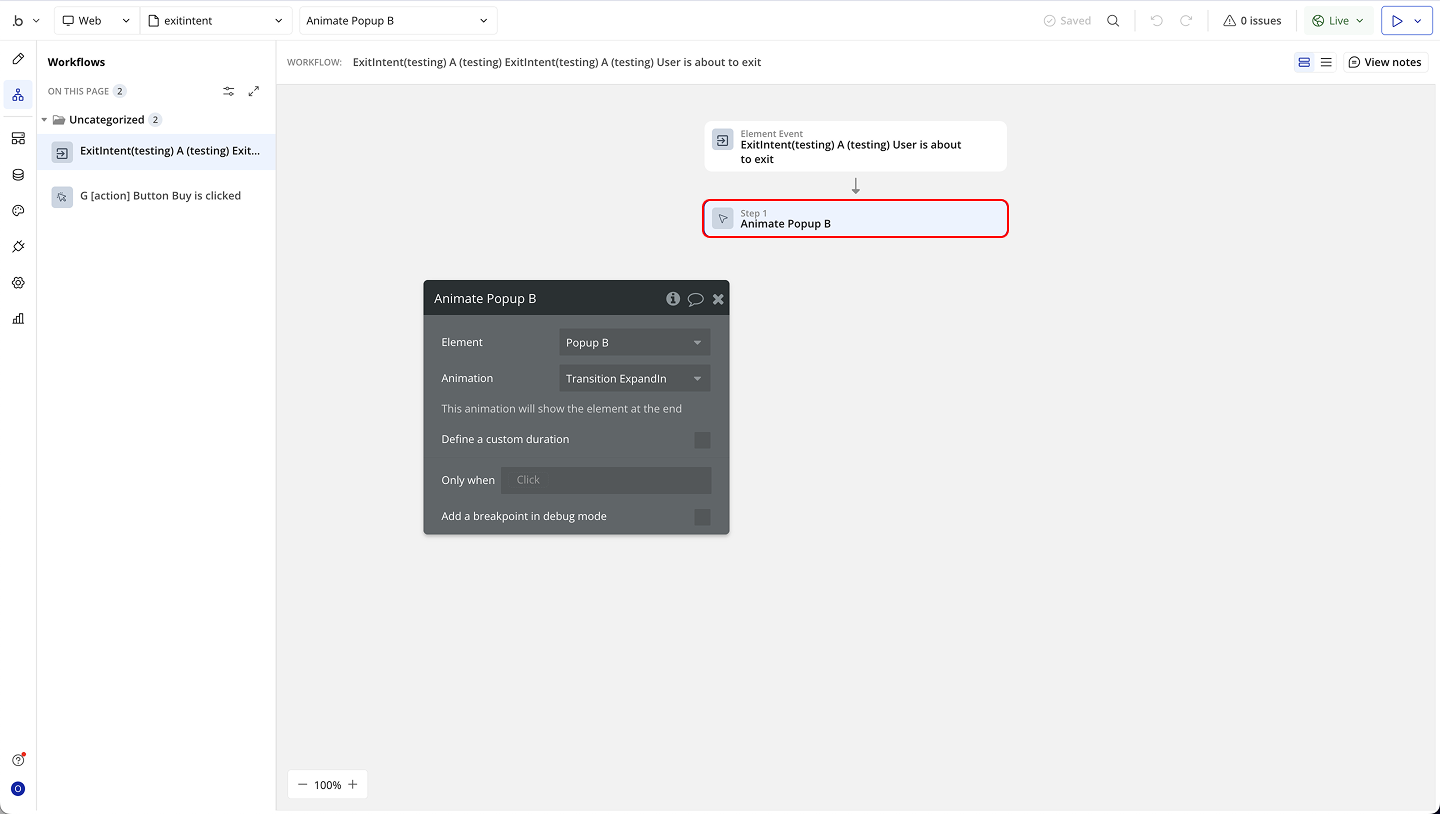
Task: Open the Plugins plug icon
Action: (x=18, y=247)
